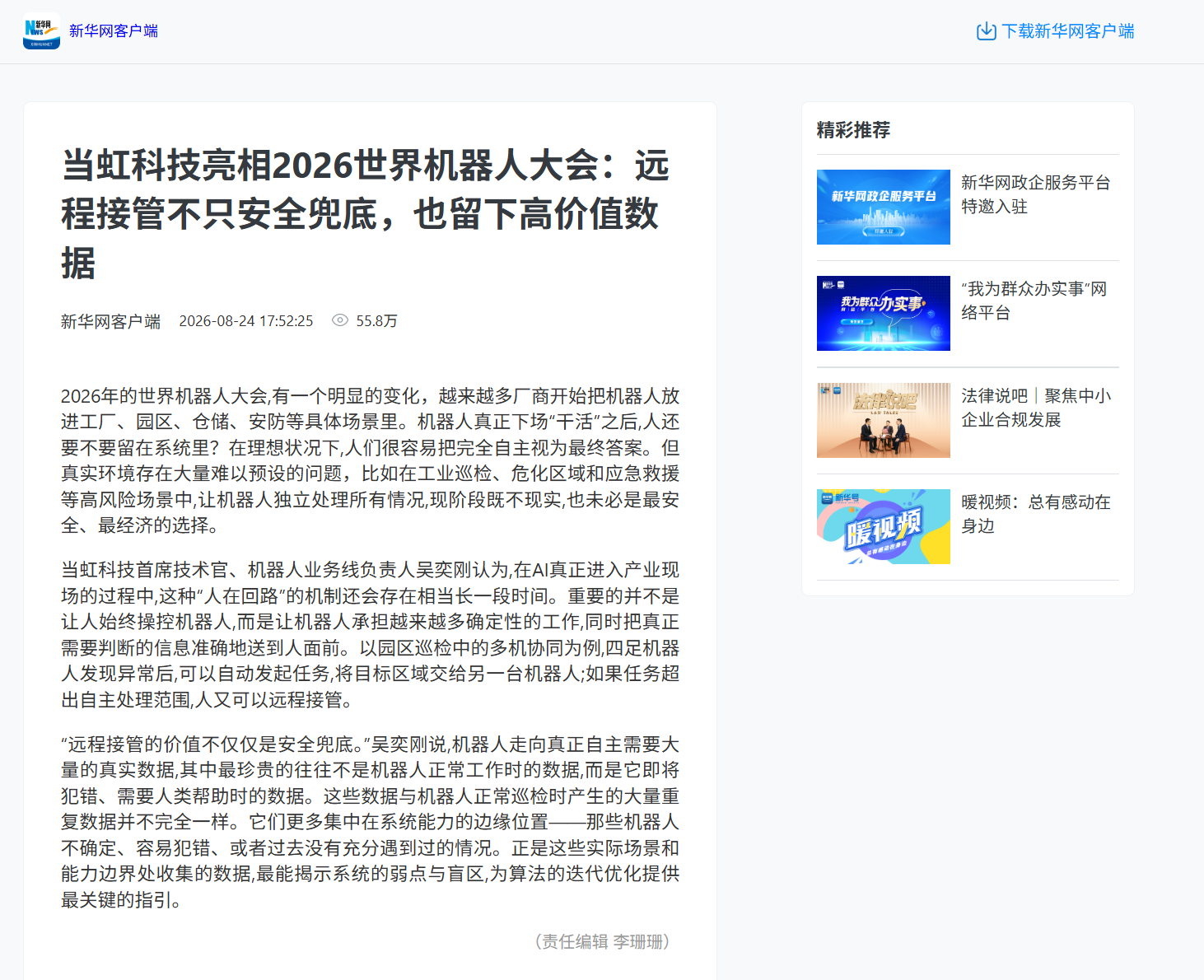Click the Xinhua News logo icon

pyautogui.click(x=41, y=31)
